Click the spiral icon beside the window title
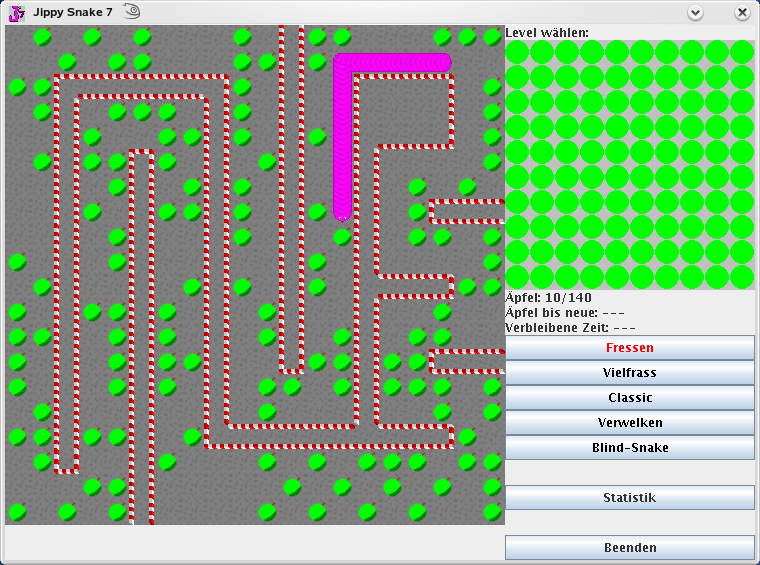This screenshot has width=760, height=565. (x=132, y=11)
